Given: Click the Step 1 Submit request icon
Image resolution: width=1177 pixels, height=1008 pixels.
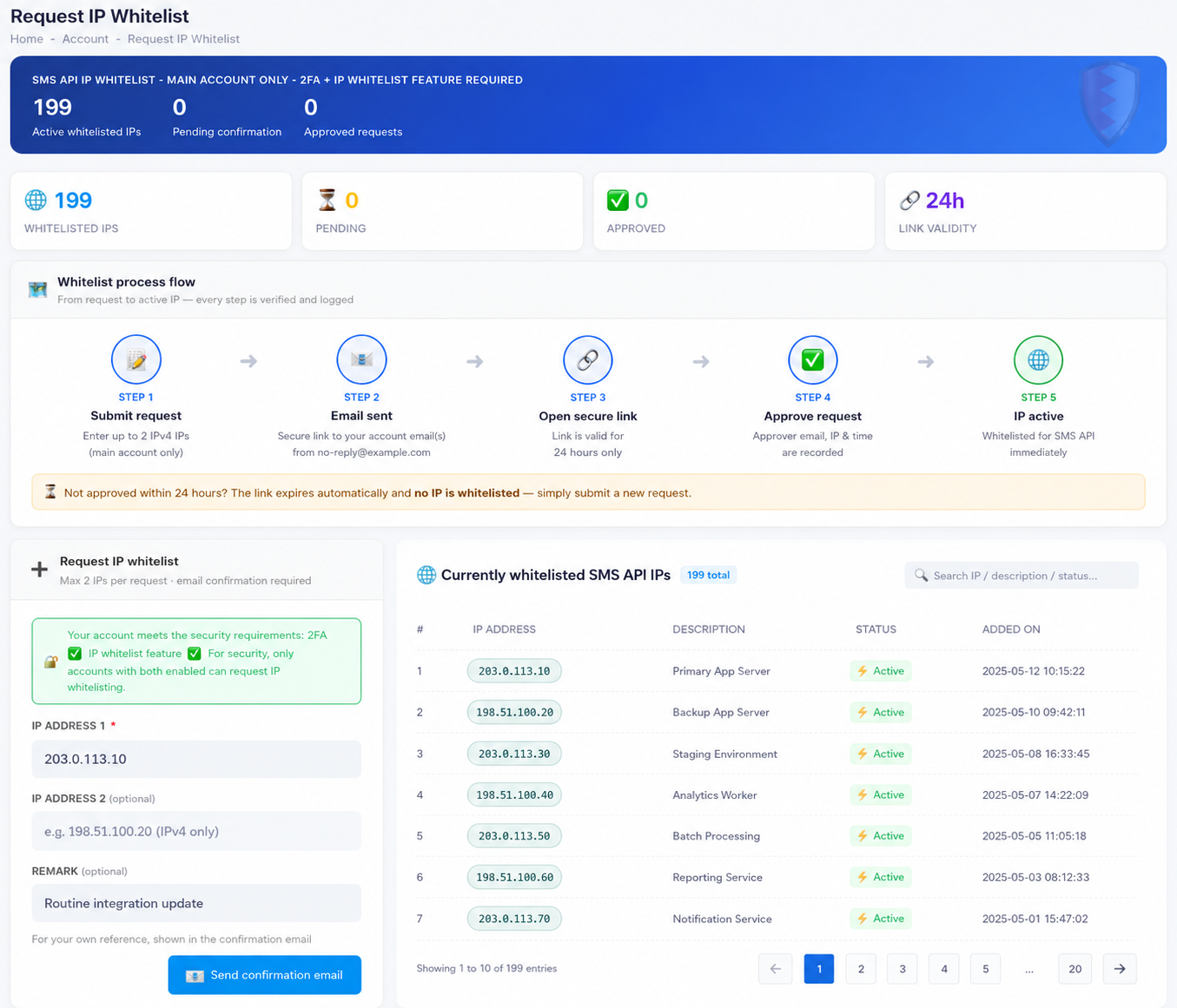Looking at the screenshot, I should pyautogui.click(x=136, y=359).
